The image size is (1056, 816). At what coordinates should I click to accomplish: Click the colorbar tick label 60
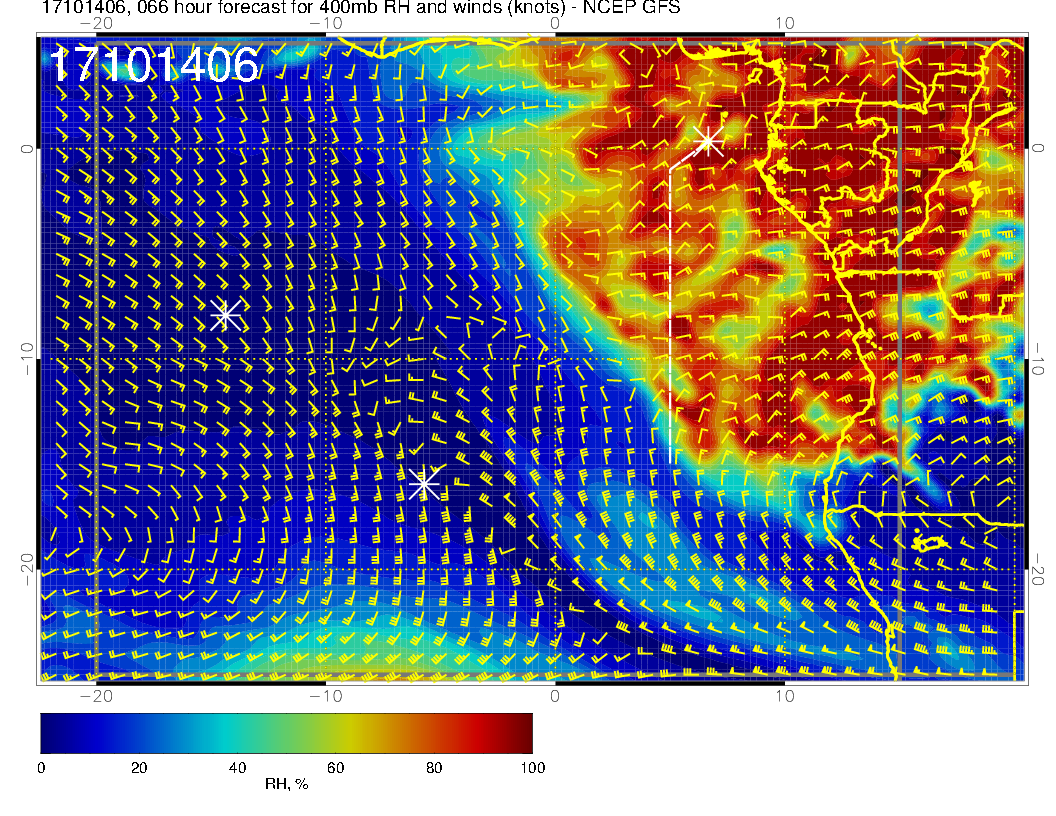(335, 768)
